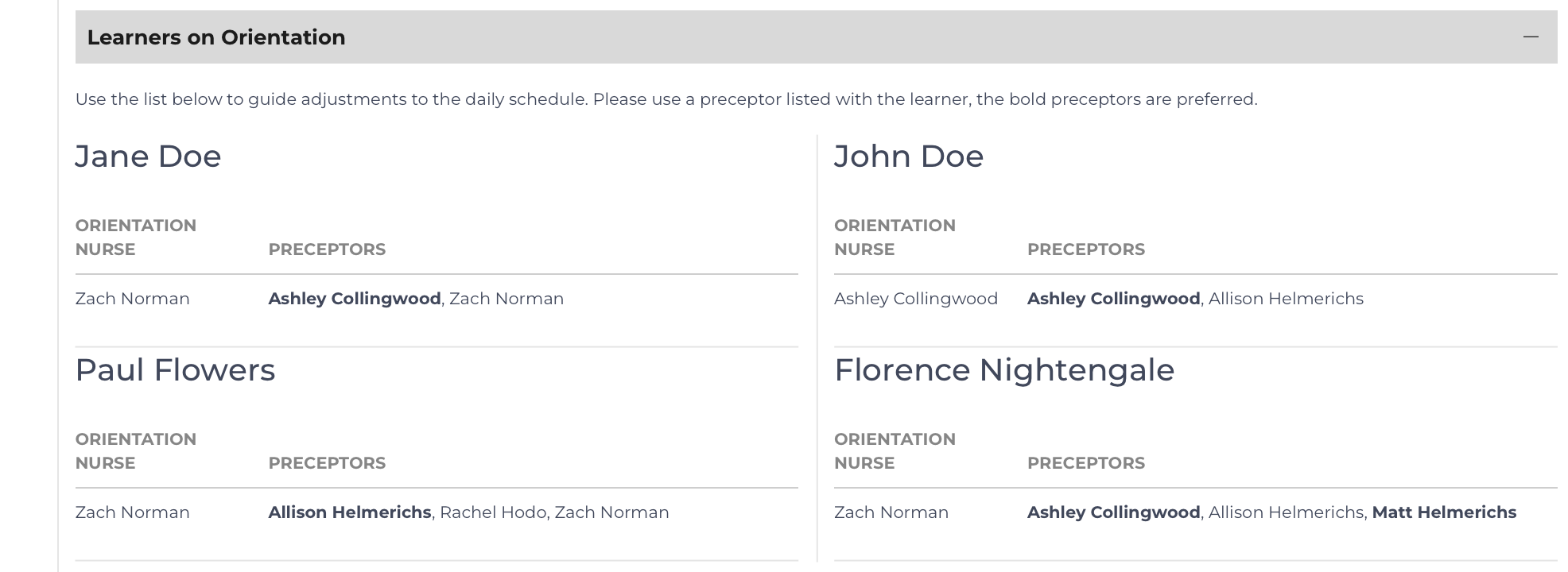Image resolution: width=1568 pixels, height=572 pixels.
Task: Click John Doe's orientation nurse Ashley Collingwood
Action: point(915,299)
